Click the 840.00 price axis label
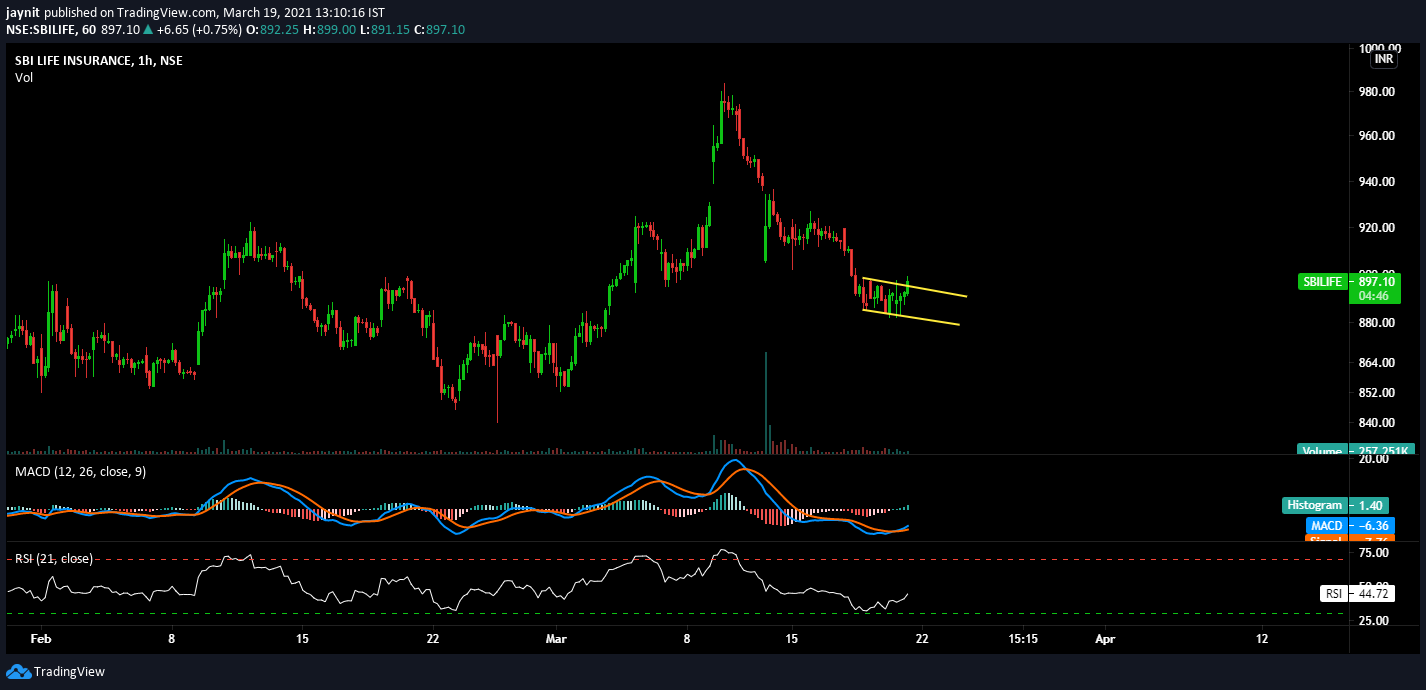Screen dimensions: 1426x690 (x=1376, y=423)
